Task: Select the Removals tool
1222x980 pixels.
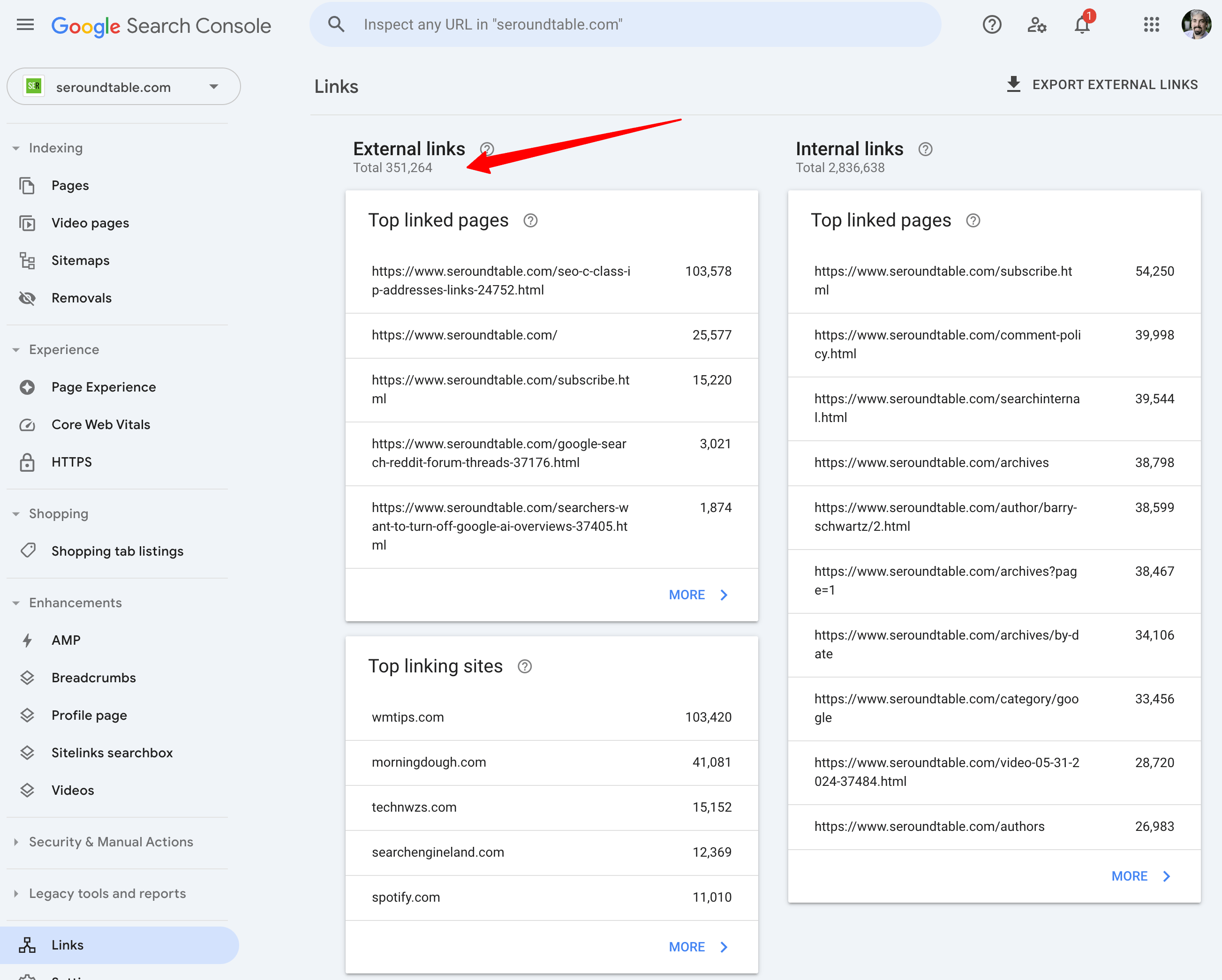Action: [82, 298]
